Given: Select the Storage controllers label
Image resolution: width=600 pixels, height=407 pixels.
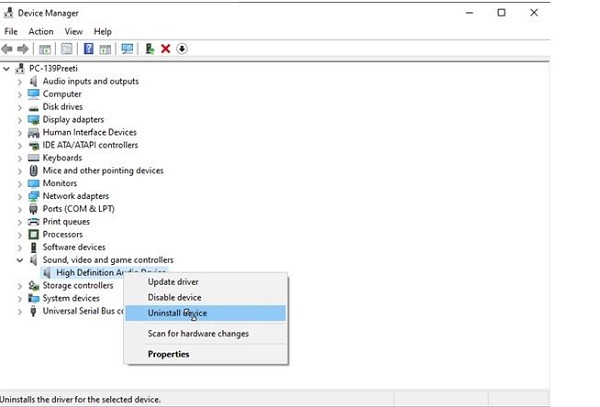Looking at the screenshot, I should click(x=78, y=285).
